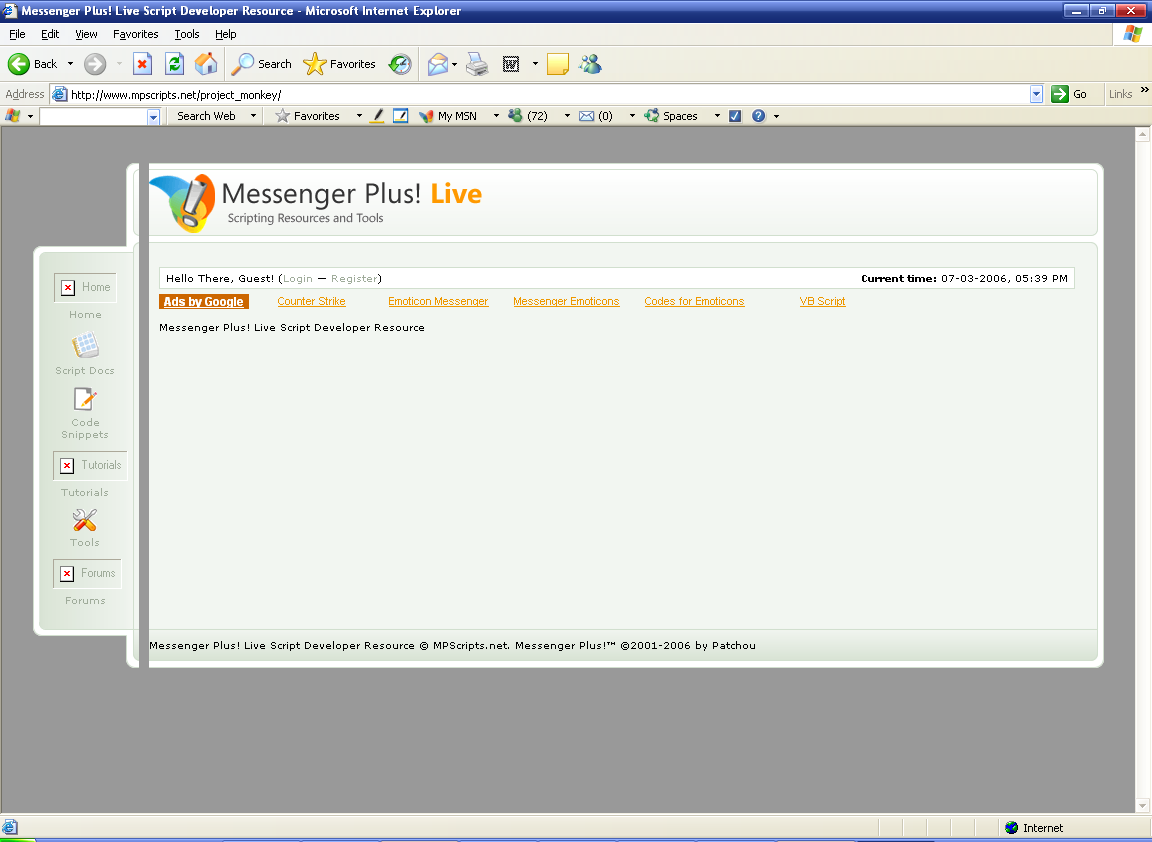Open the address bar dropdown
The image size is (1152, 842).
(x=1037, y=94)
